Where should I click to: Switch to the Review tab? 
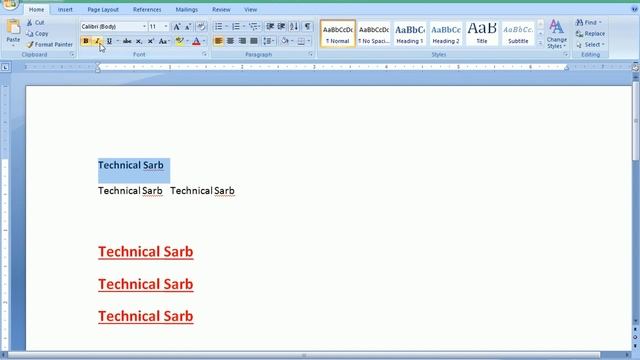coord(221,9)
